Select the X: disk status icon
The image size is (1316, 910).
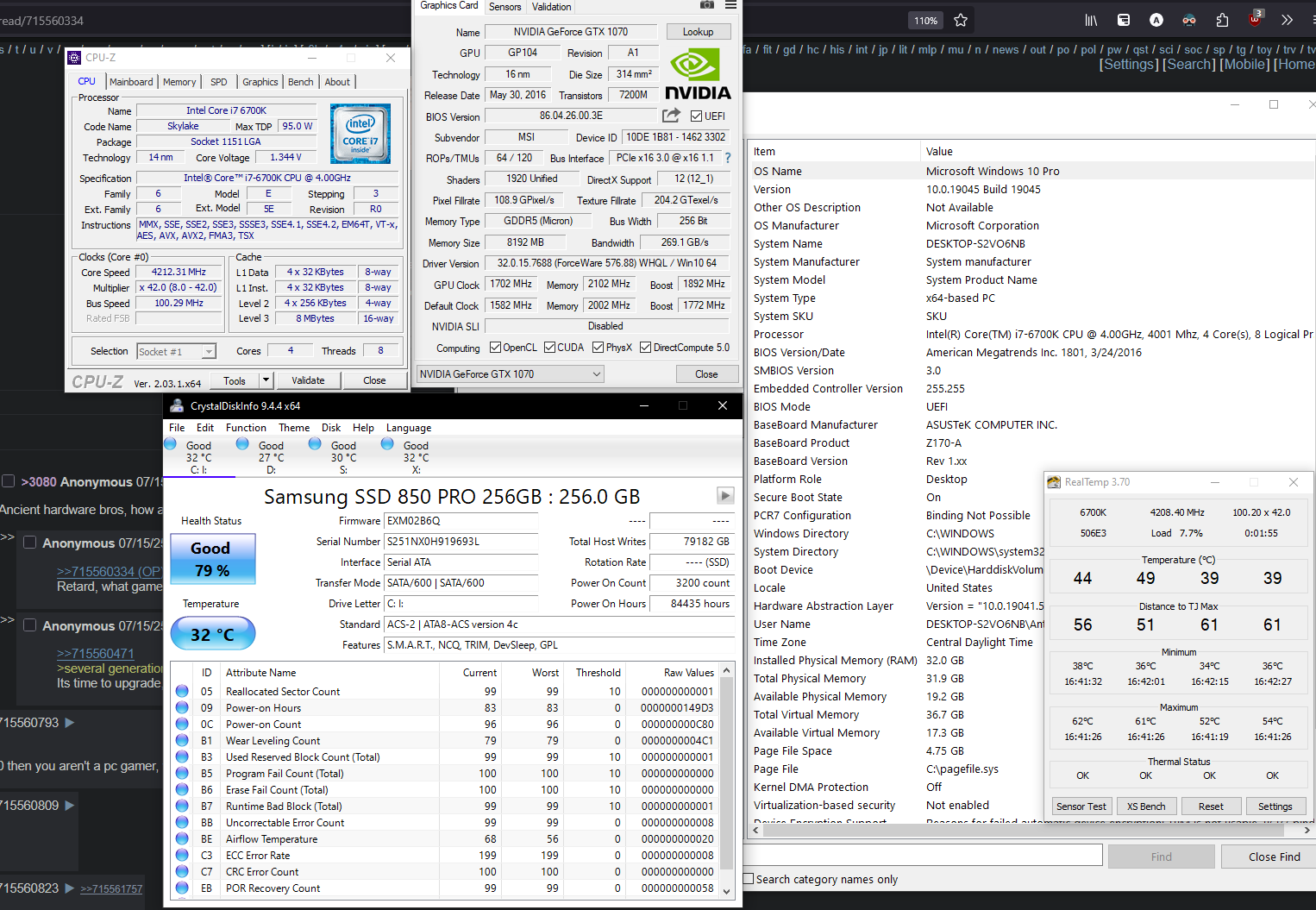pyautogui.click(x=388, y=444)
